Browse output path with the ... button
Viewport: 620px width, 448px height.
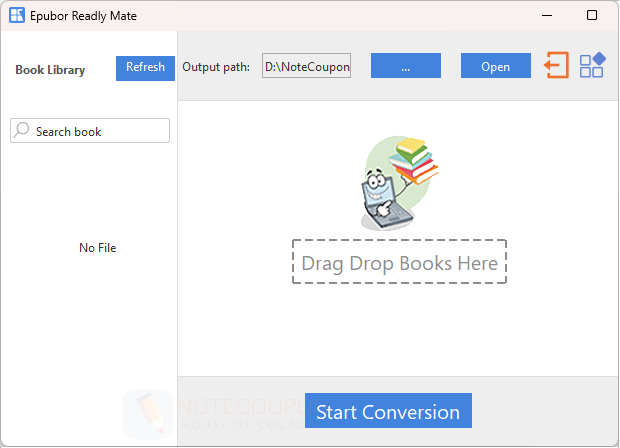(x=406, y=66)
